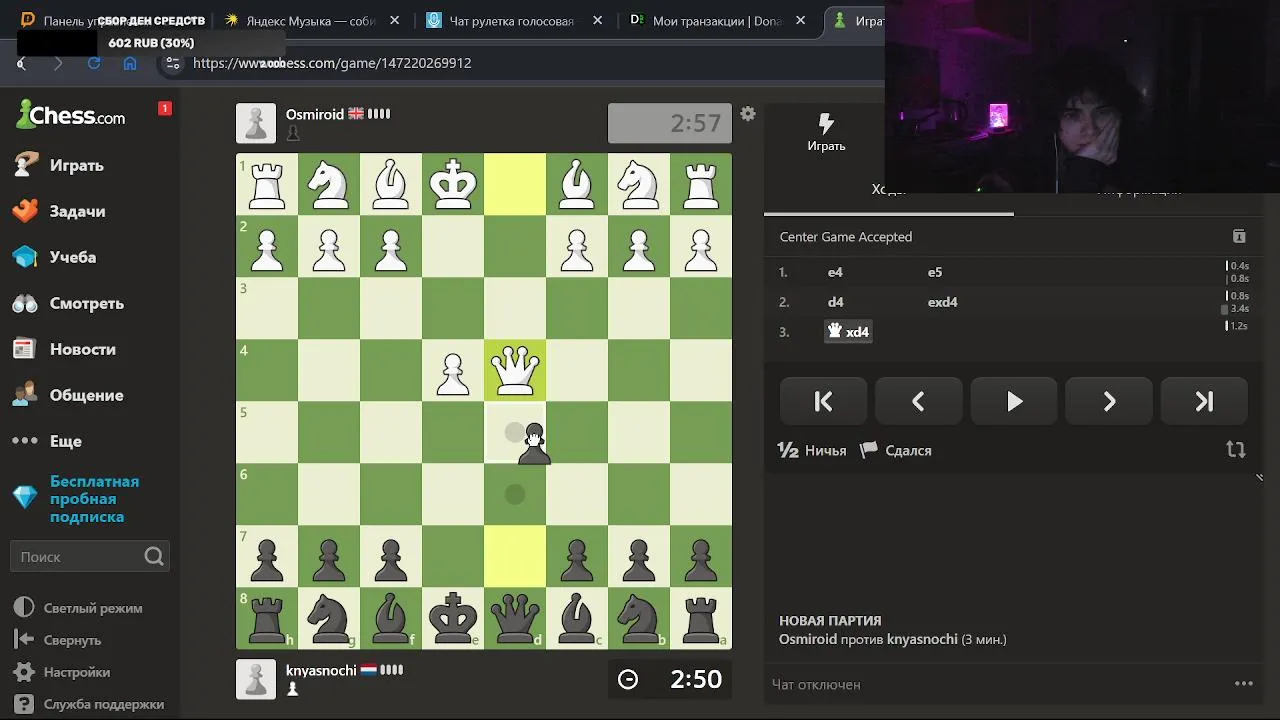
Task: Click the black king piece
Action: coord(453,618)
